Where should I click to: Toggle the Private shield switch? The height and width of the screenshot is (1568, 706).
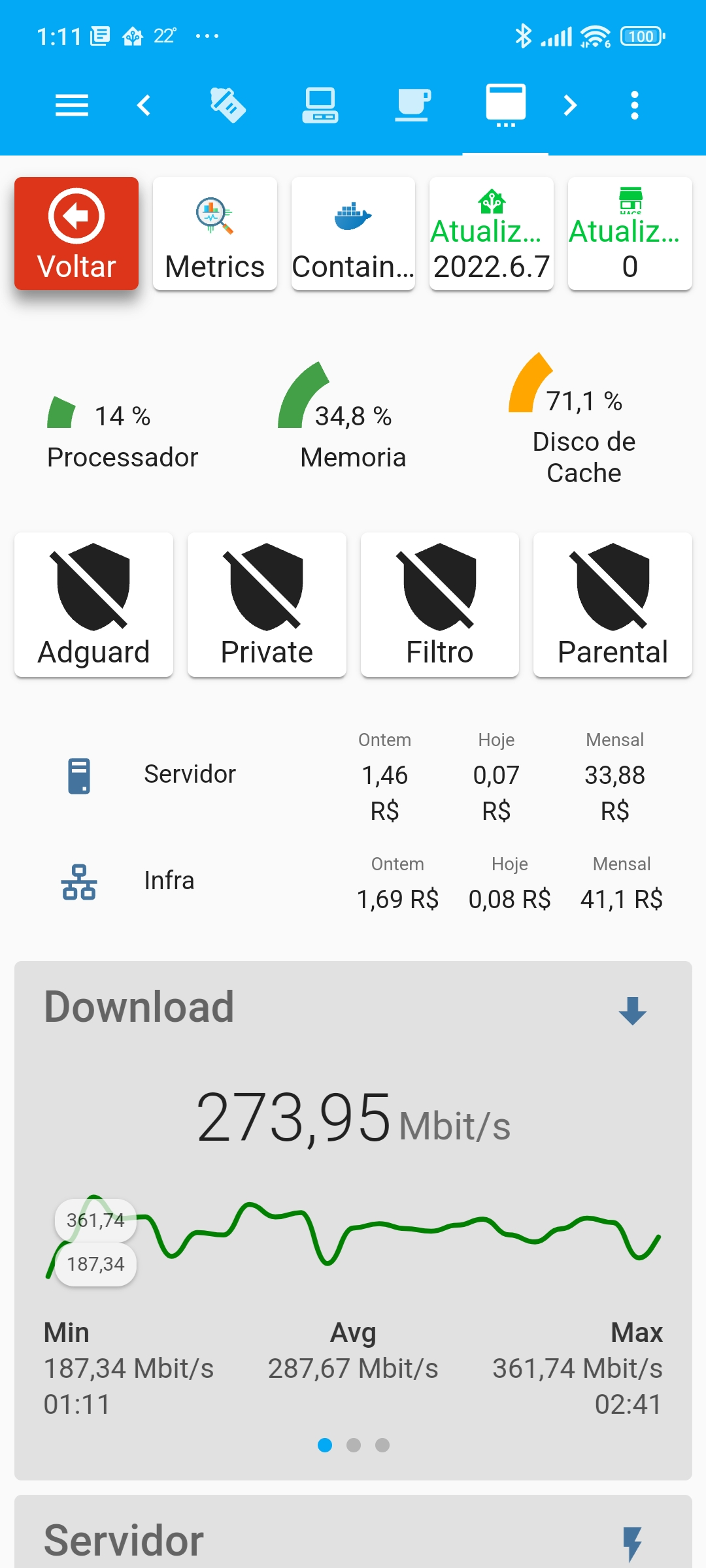(267, 604)
